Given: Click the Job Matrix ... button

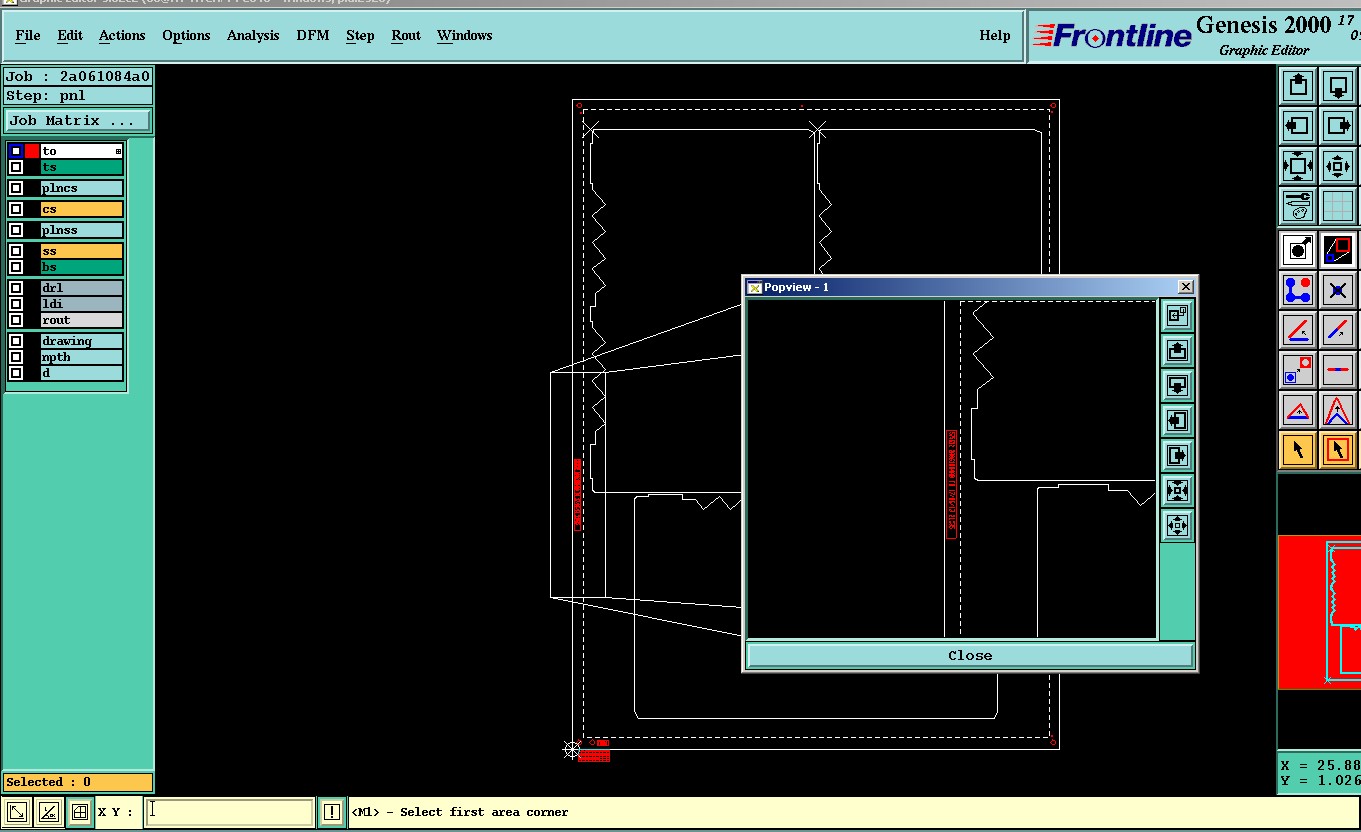Looking at the screenshot, I should point(78,120).
